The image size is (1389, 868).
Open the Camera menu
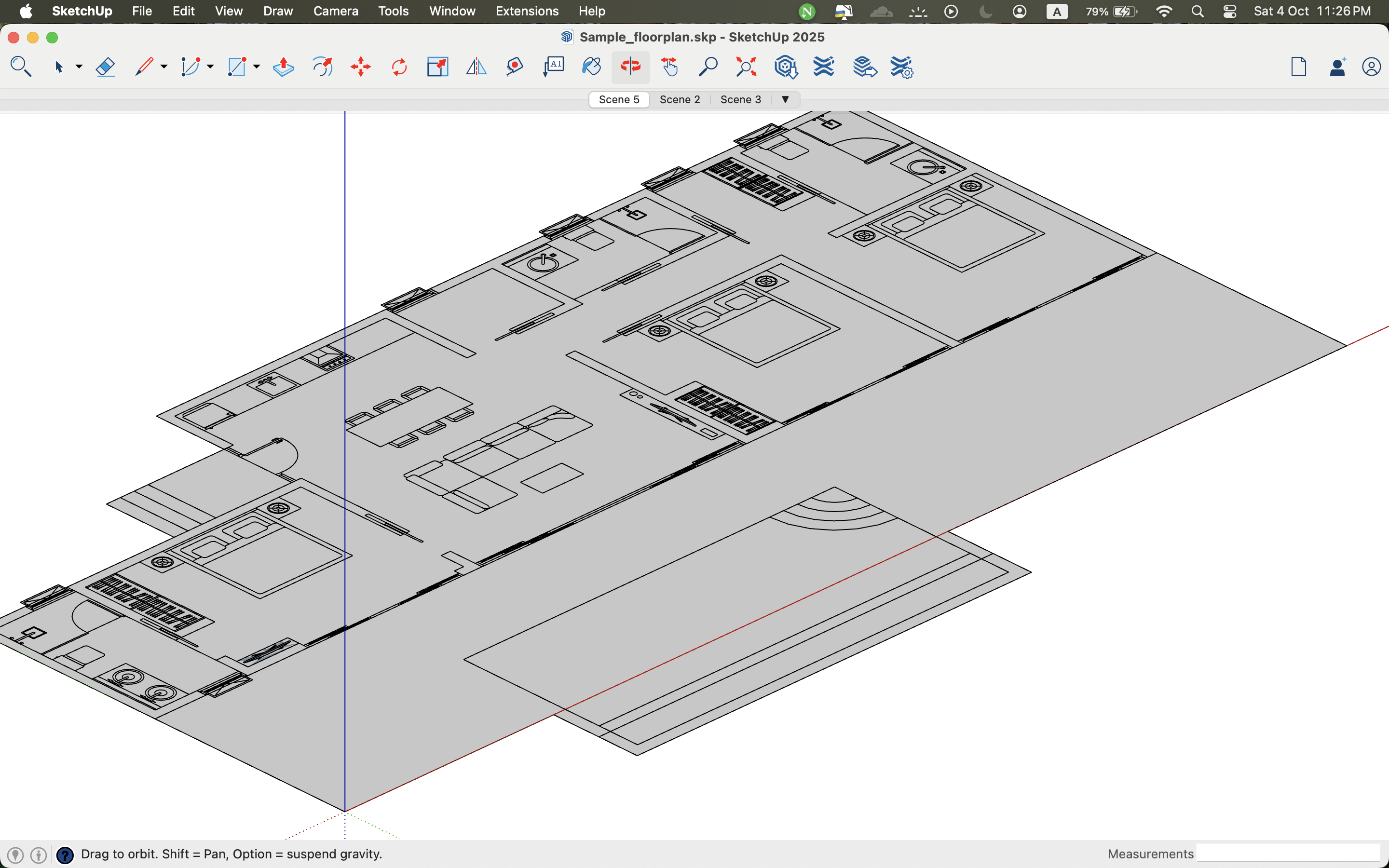point(336,11)
